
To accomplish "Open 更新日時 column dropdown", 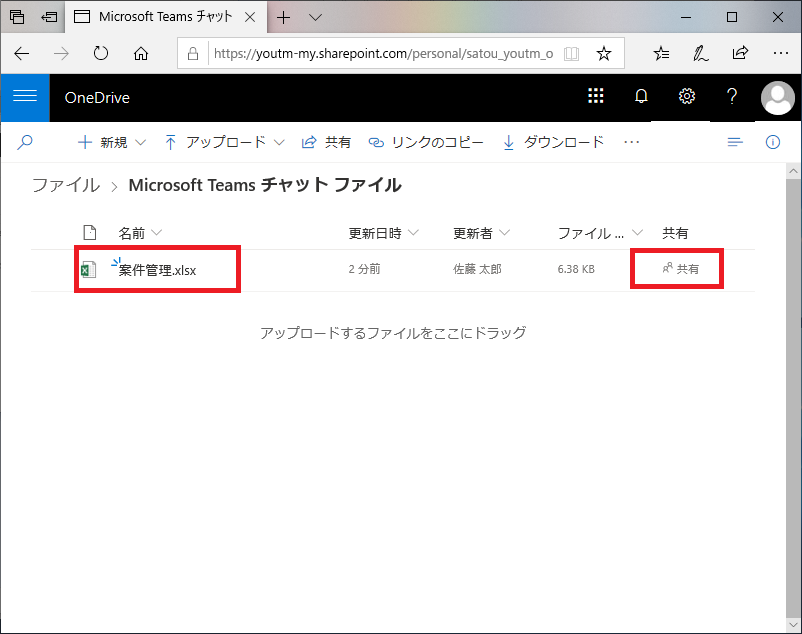I will [x=413, y=233].
